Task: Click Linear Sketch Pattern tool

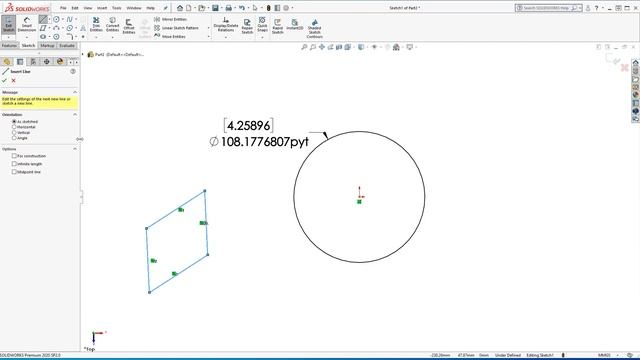Action: [176, 28]
